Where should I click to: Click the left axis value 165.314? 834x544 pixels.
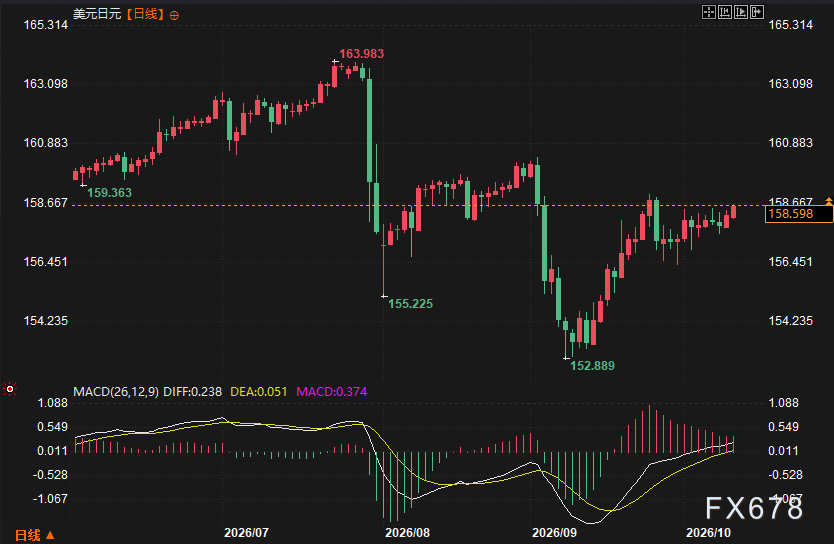point(46,25)
